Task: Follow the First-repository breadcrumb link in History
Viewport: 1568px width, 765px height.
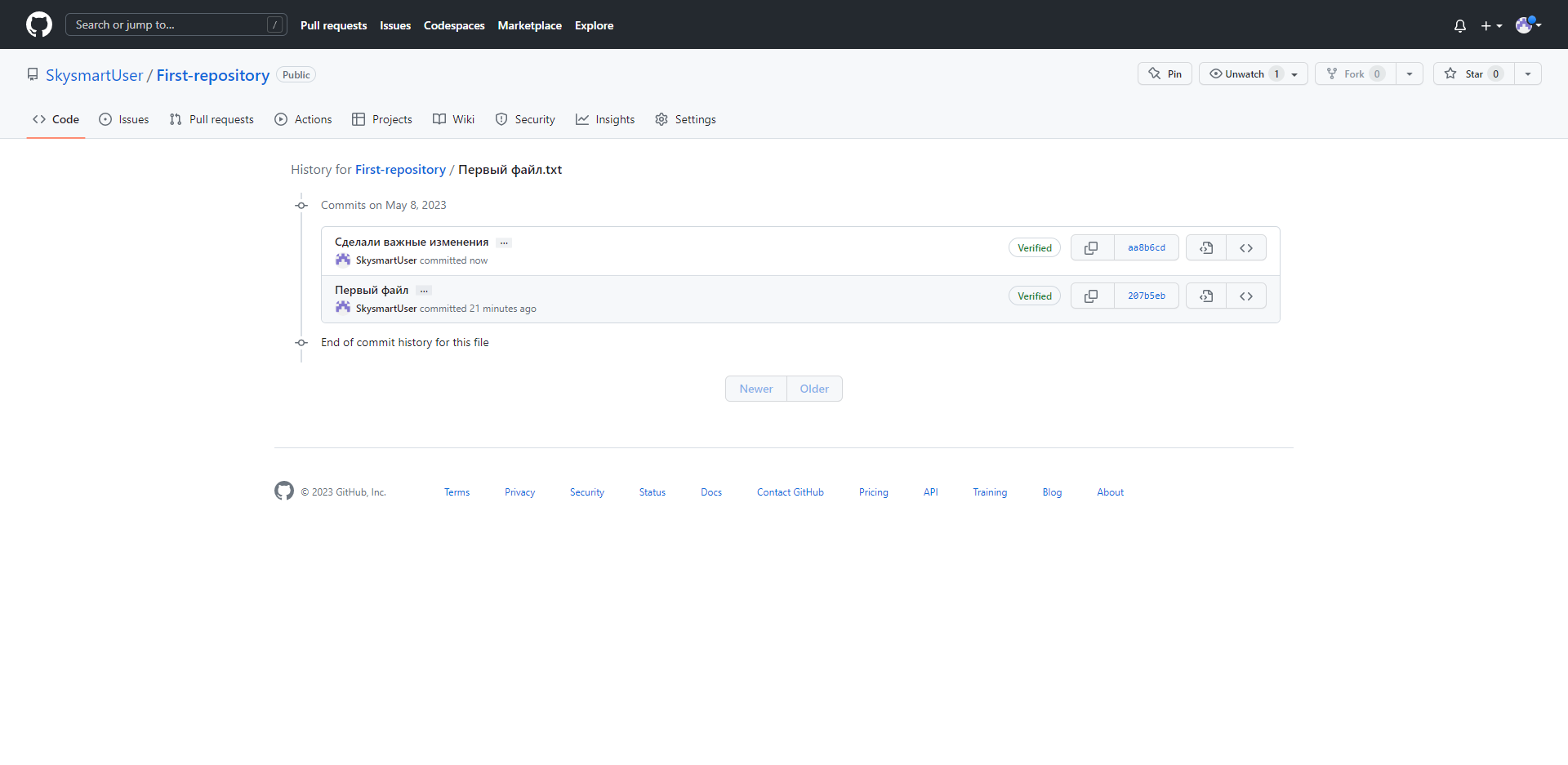Action: pos(400,170)
